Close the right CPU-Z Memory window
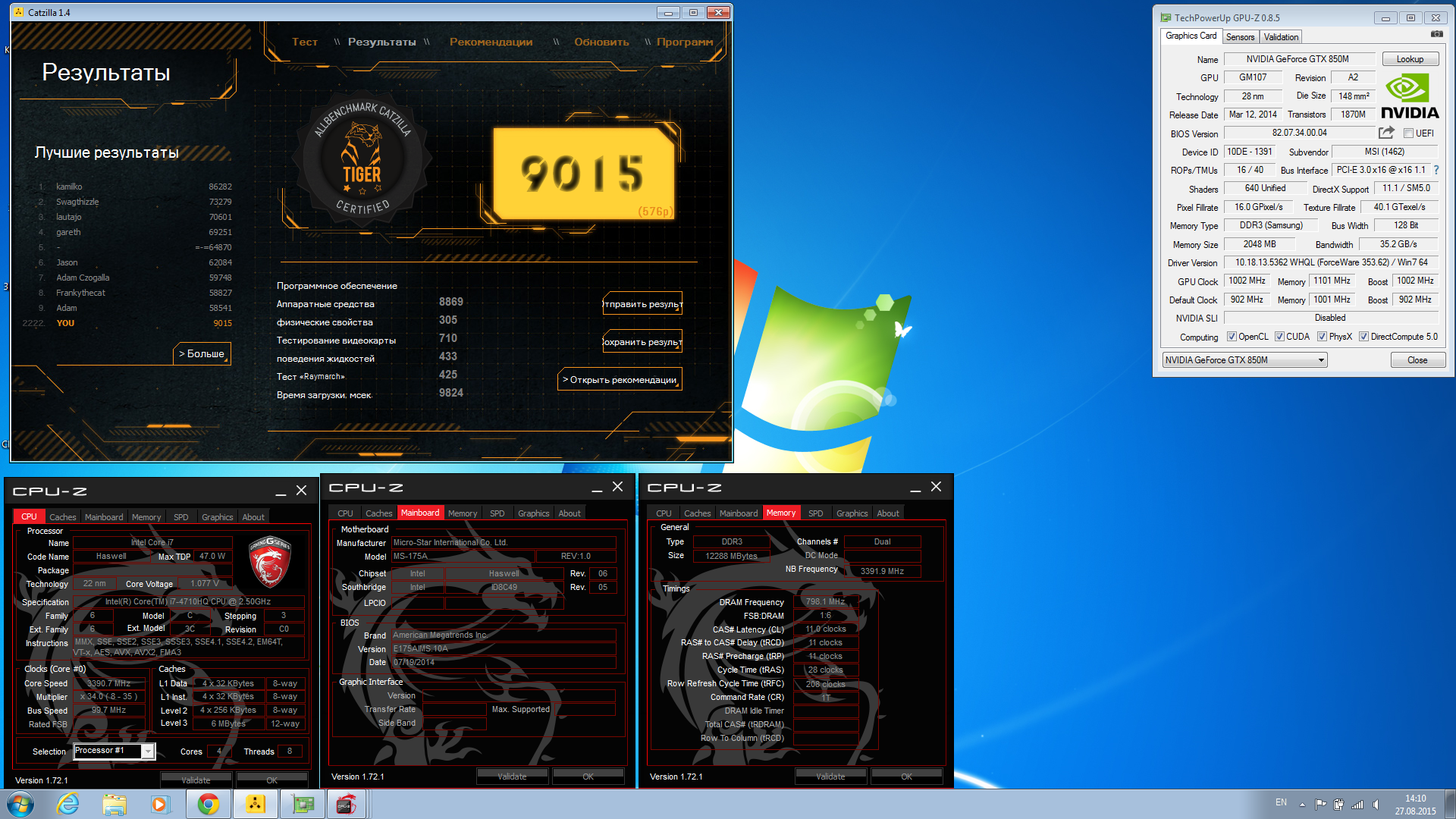Image resolution: width=1456 pixels, height=819 pixels. (936, 487)
